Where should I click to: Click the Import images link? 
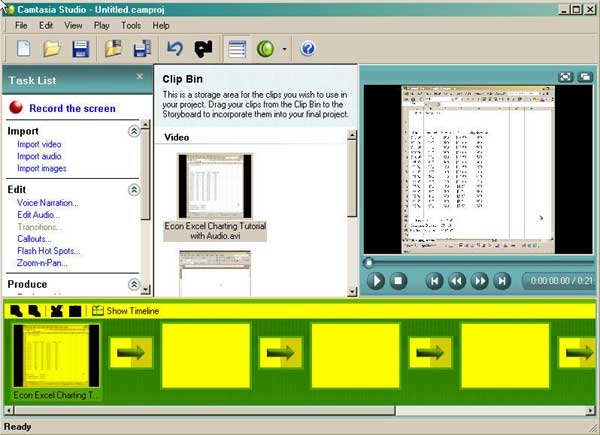click(42, 168)
